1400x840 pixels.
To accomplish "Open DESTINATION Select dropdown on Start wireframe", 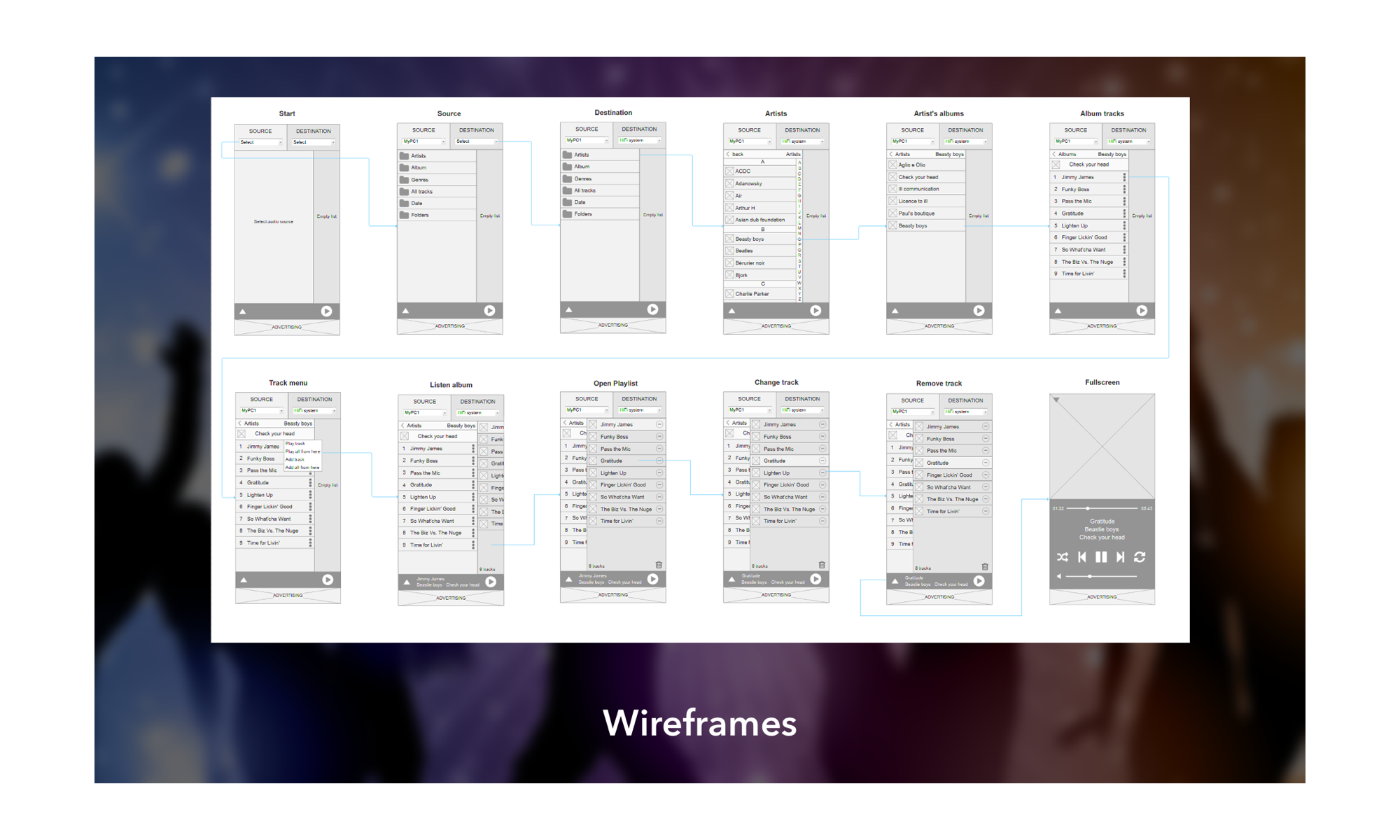I will pyautogui.click(x=313, y=142).
